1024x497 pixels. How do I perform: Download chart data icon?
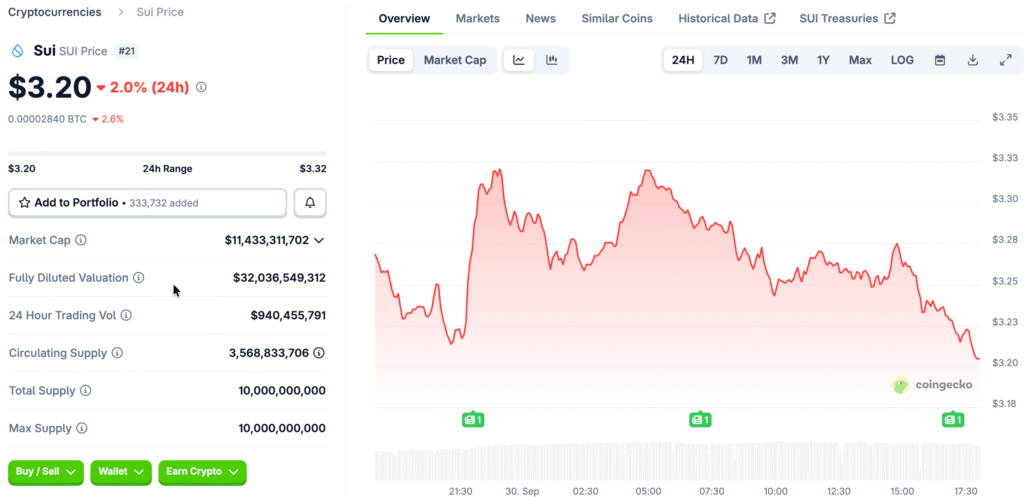(x=973, y=60)
